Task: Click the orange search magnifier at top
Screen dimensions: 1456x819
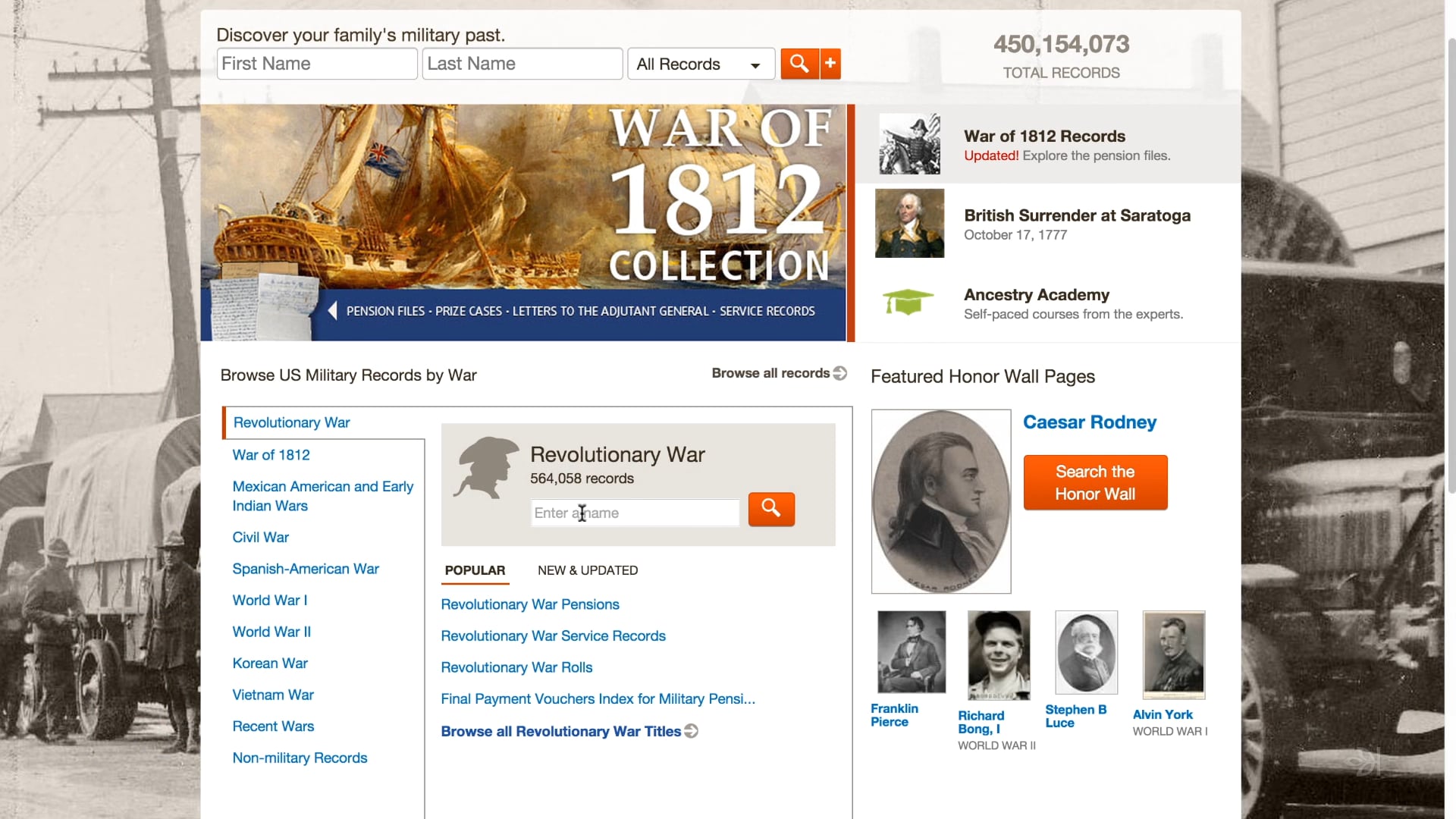Action: coord(799,64)
